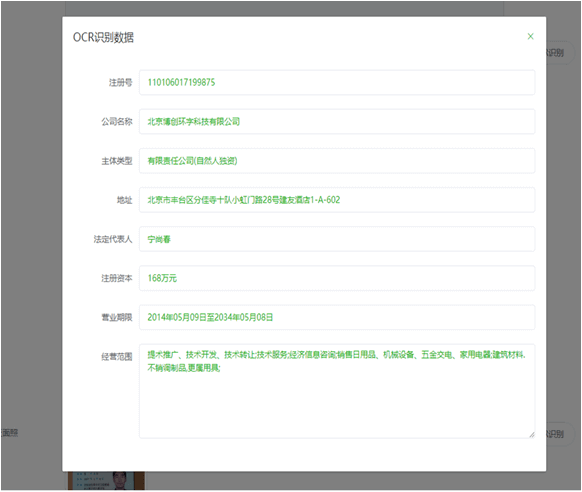Grab the 经营范围 textarea resize handle

[x=532, y=435]
